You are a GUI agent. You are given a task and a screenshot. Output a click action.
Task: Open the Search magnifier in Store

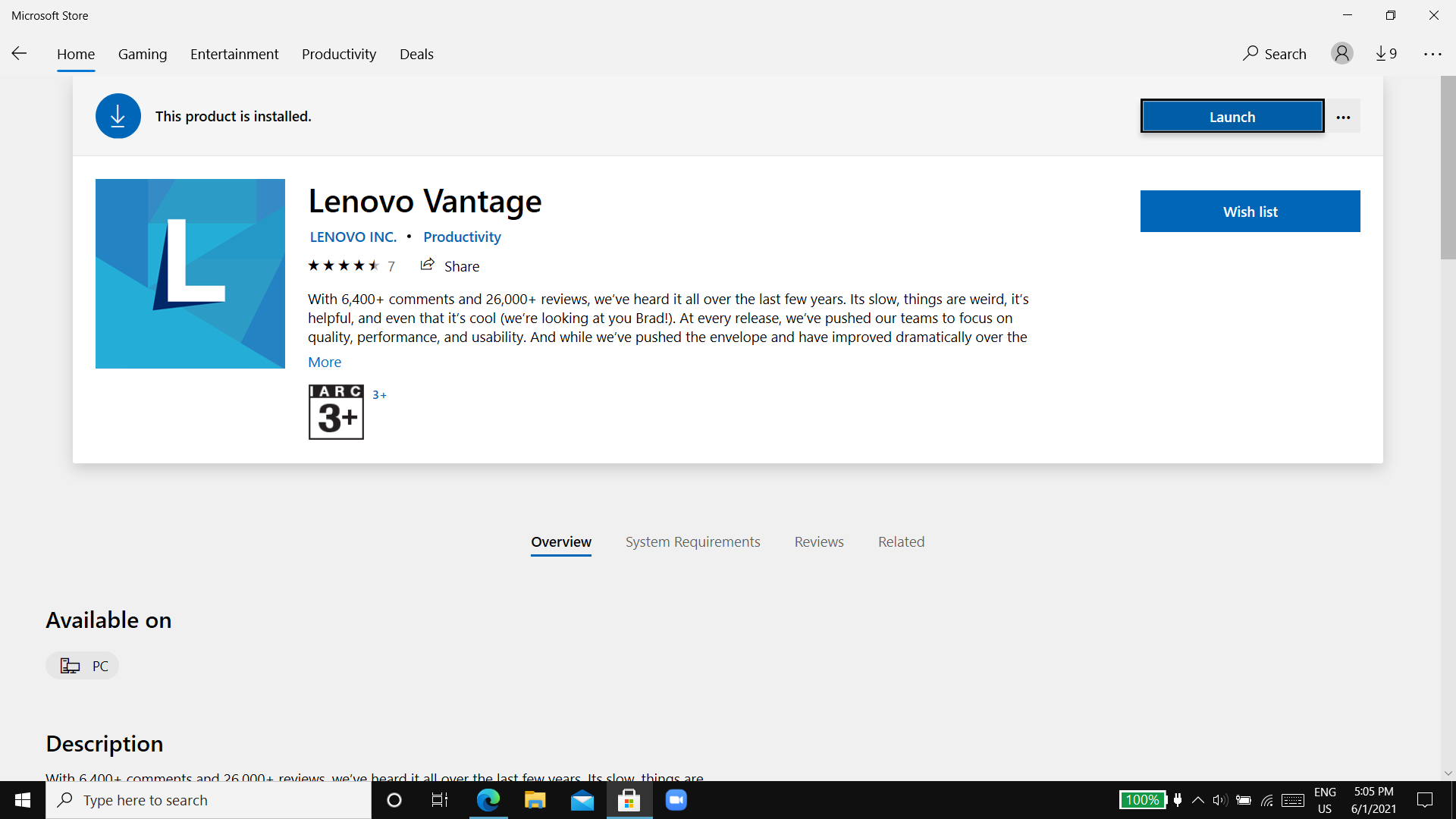pyautogui.click(x=1250, y=53)
